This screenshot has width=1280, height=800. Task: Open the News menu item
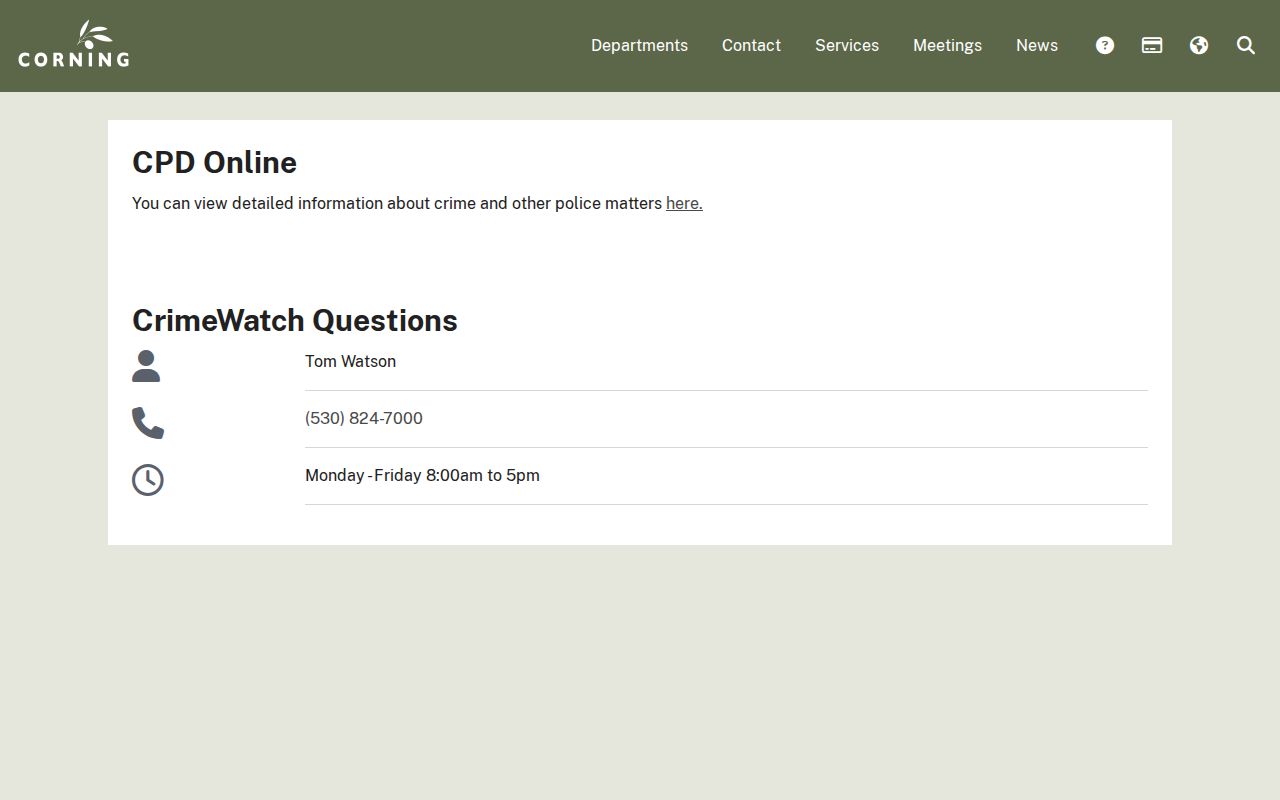1037,45
